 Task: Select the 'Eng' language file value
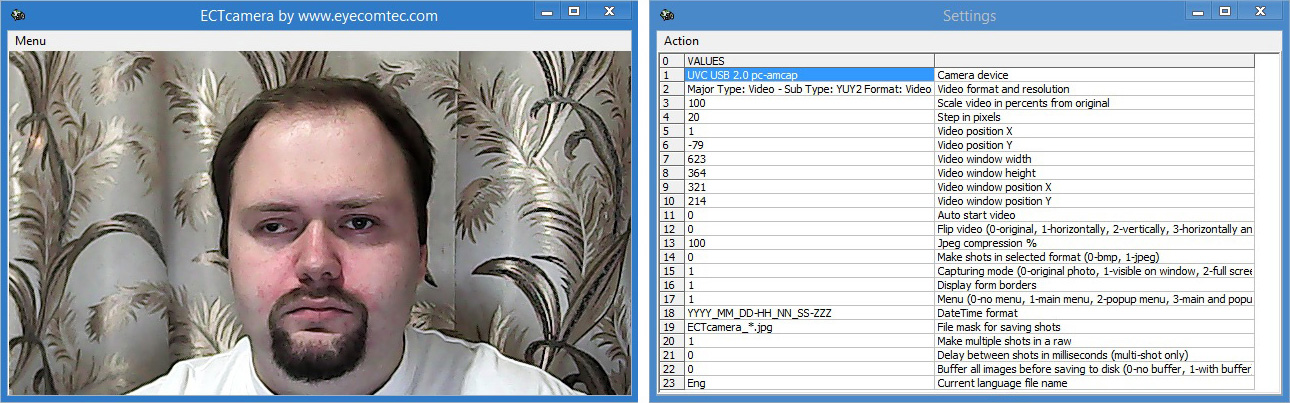click(x=809, y=383)
